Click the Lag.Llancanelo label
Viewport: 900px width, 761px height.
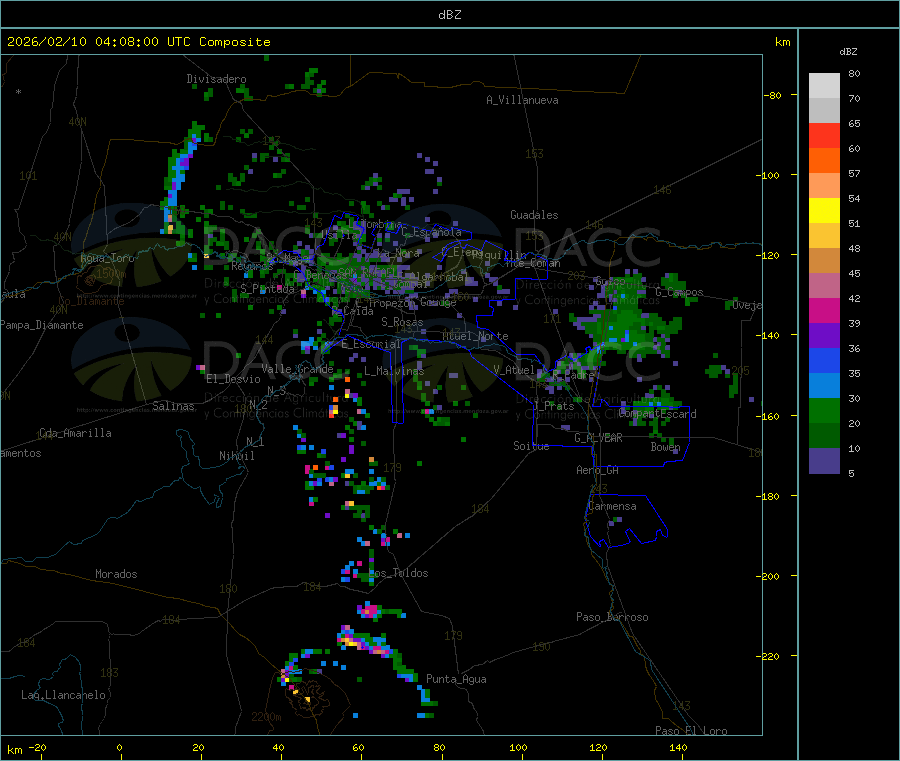pos(63,695)
